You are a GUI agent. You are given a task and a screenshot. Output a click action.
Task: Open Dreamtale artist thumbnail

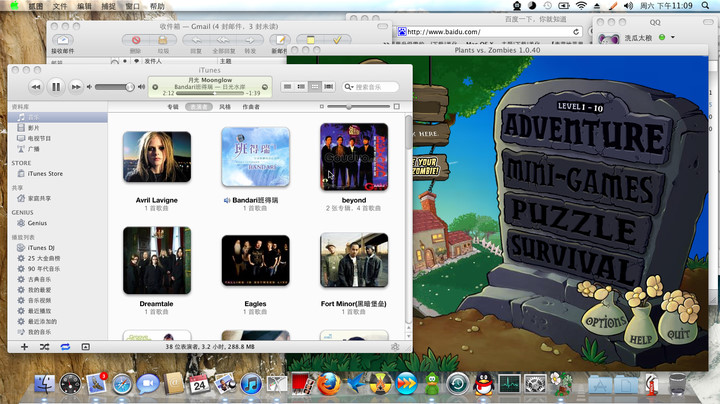157,260
